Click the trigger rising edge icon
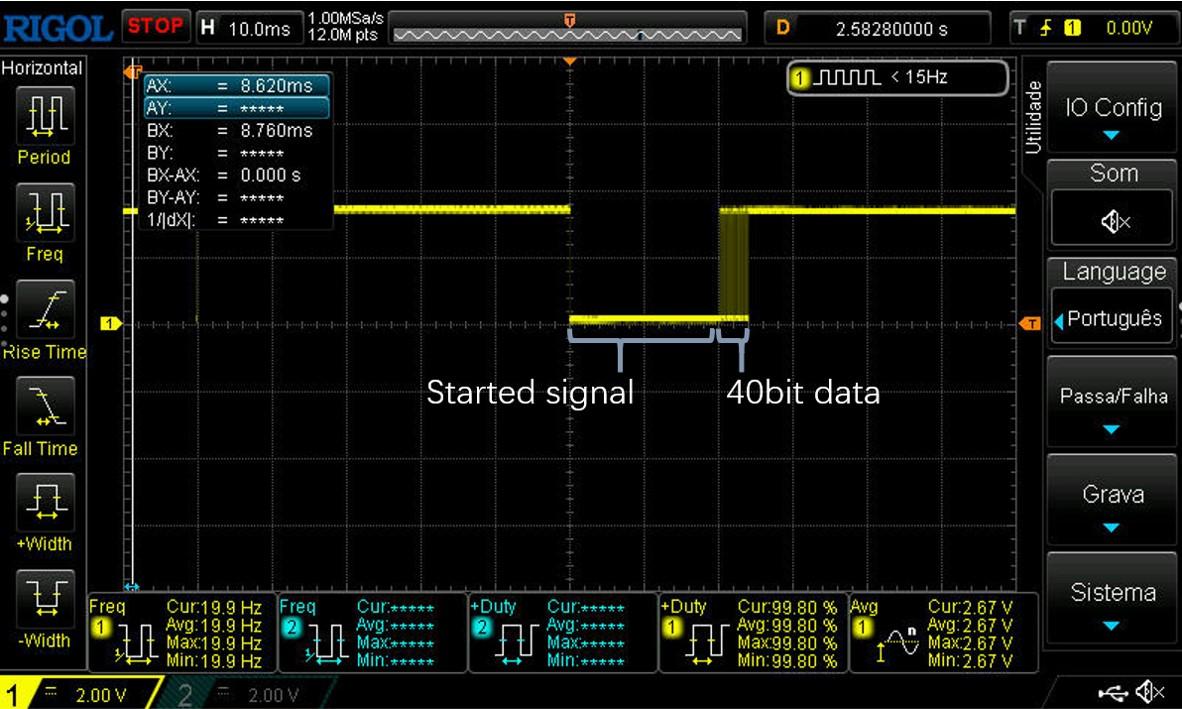 [x=1046, y=29]
